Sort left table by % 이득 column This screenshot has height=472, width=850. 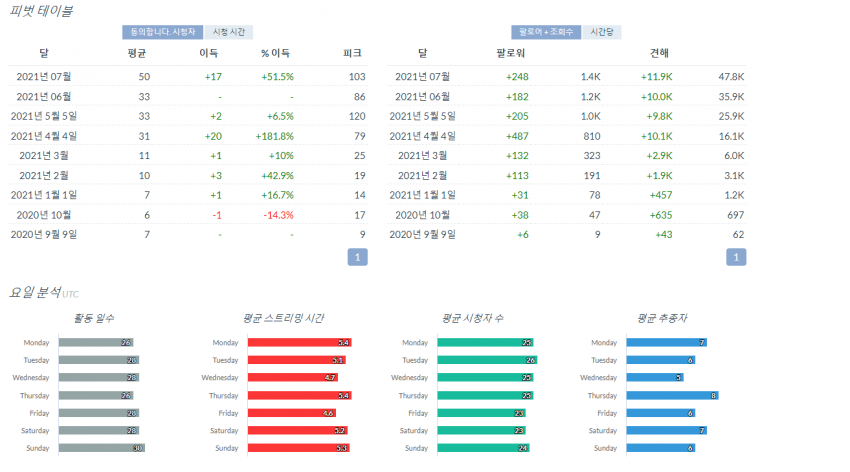pos(275,53)
